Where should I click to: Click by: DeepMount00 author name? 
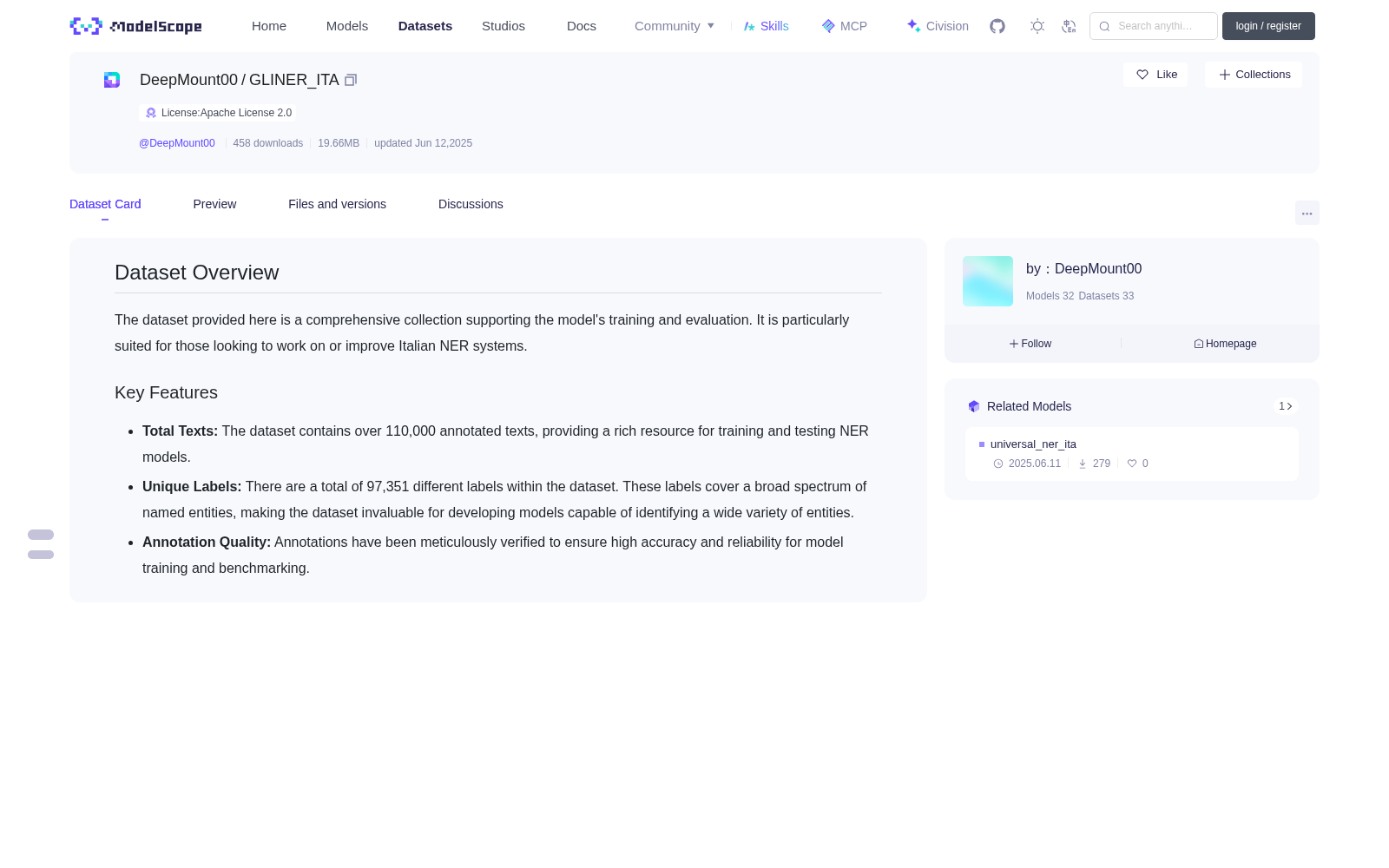click(1083, 269)
